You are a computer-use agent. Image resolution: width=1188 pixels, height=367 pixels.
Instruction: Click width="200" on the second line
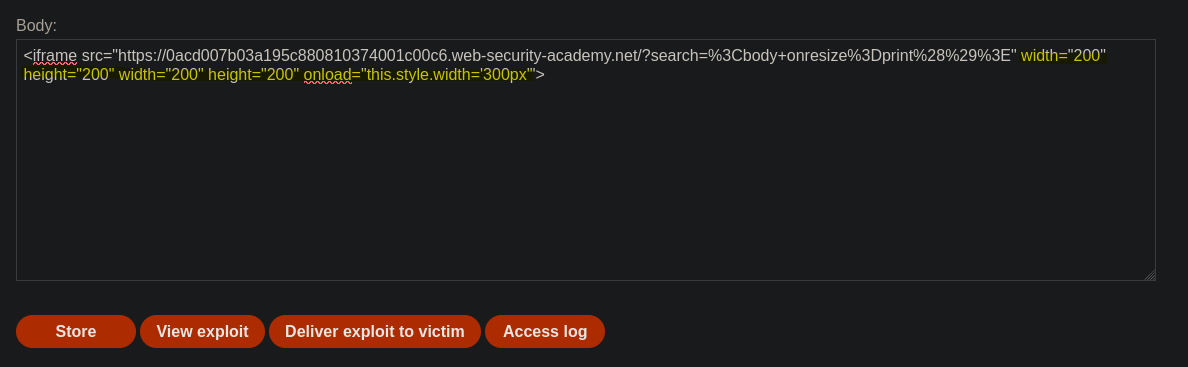[x=161, y=75]
